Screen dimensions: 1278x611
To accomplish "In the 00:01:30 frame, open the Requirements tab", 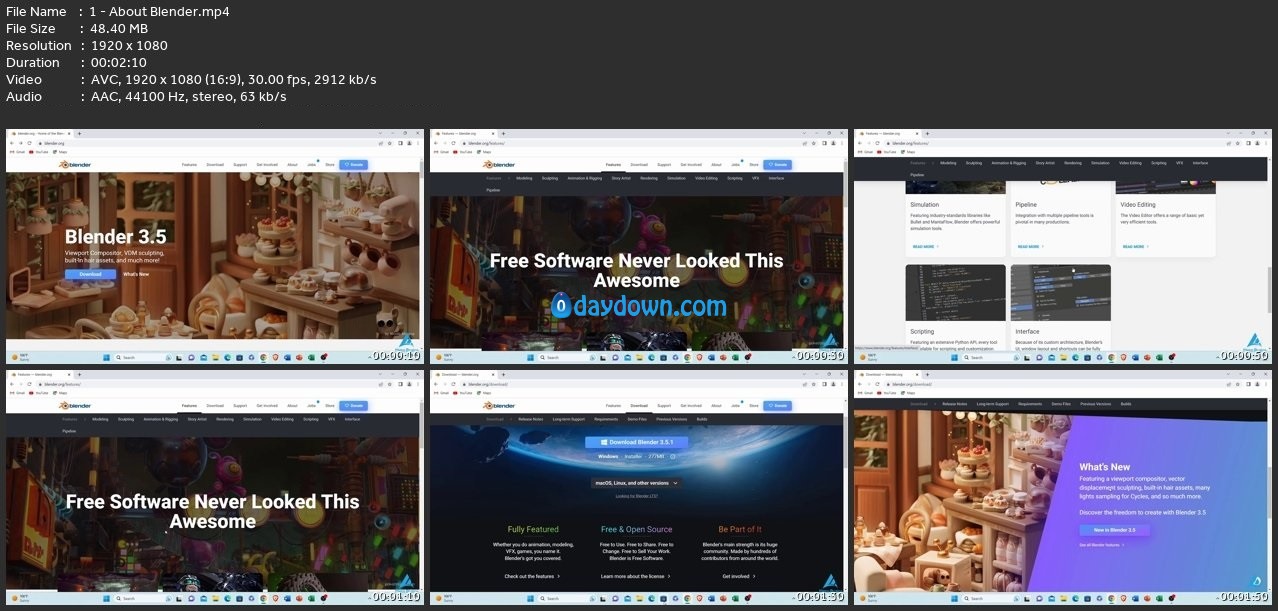I will [x=606, y=419].
